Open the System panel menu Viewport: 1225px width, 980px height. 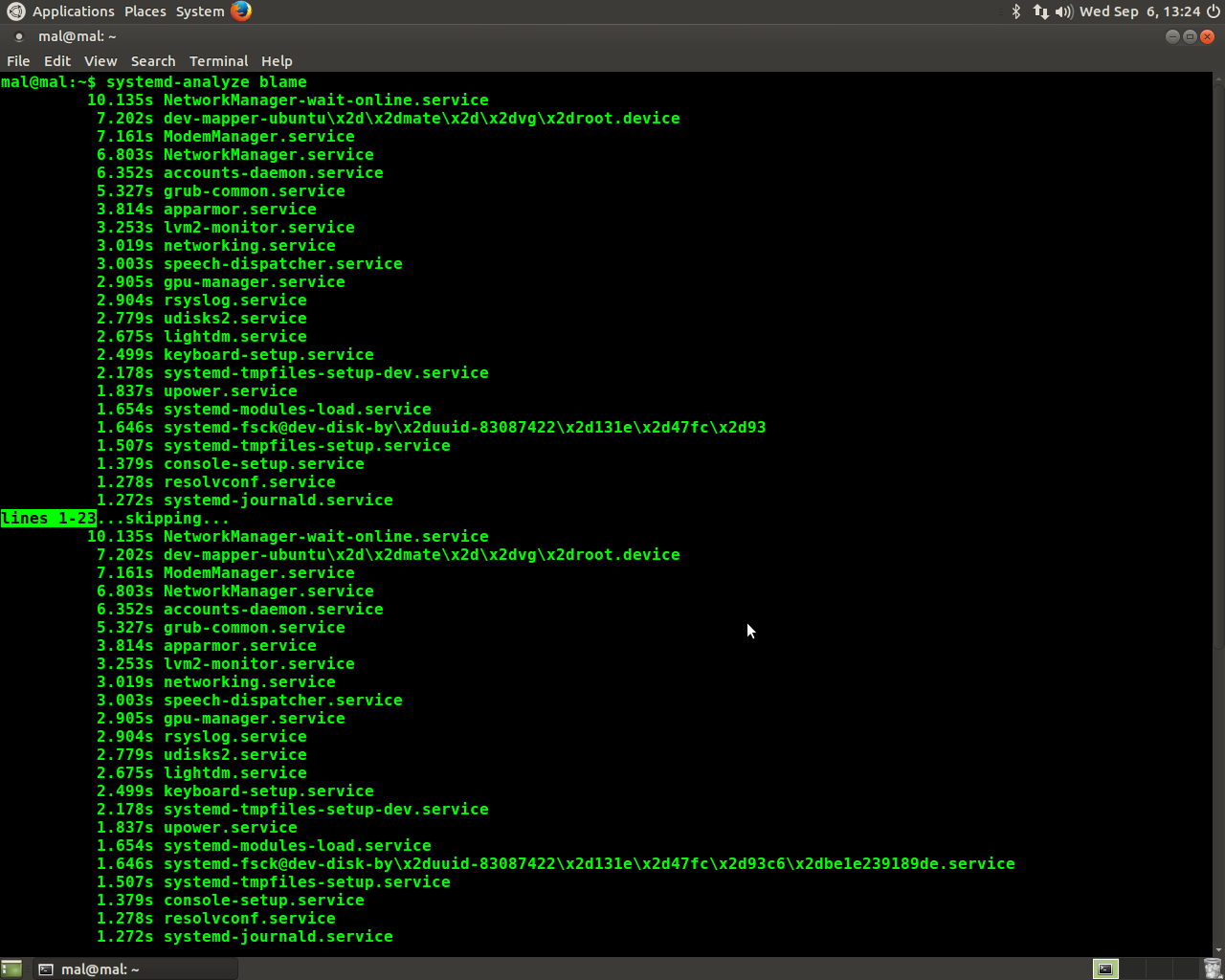pos(200,11)
